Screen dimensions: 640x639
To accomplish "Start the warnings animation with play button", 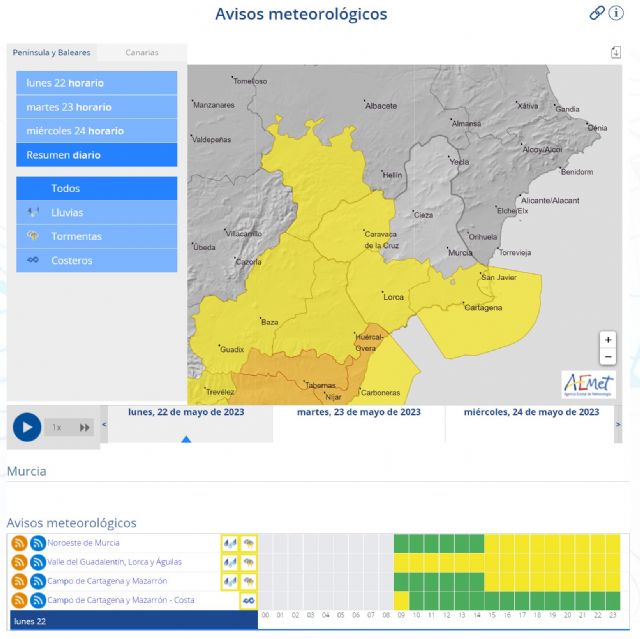I will 27,427.
